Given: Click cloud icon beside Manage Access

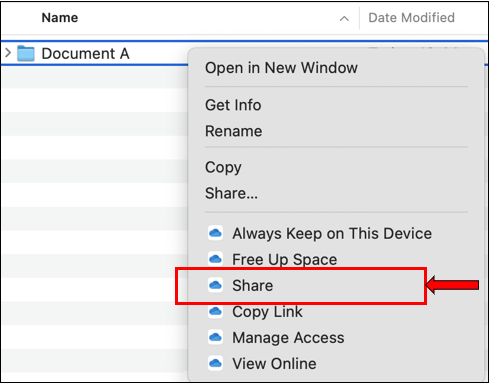Looking at the screenshot, I should click(x=215, y=338).
